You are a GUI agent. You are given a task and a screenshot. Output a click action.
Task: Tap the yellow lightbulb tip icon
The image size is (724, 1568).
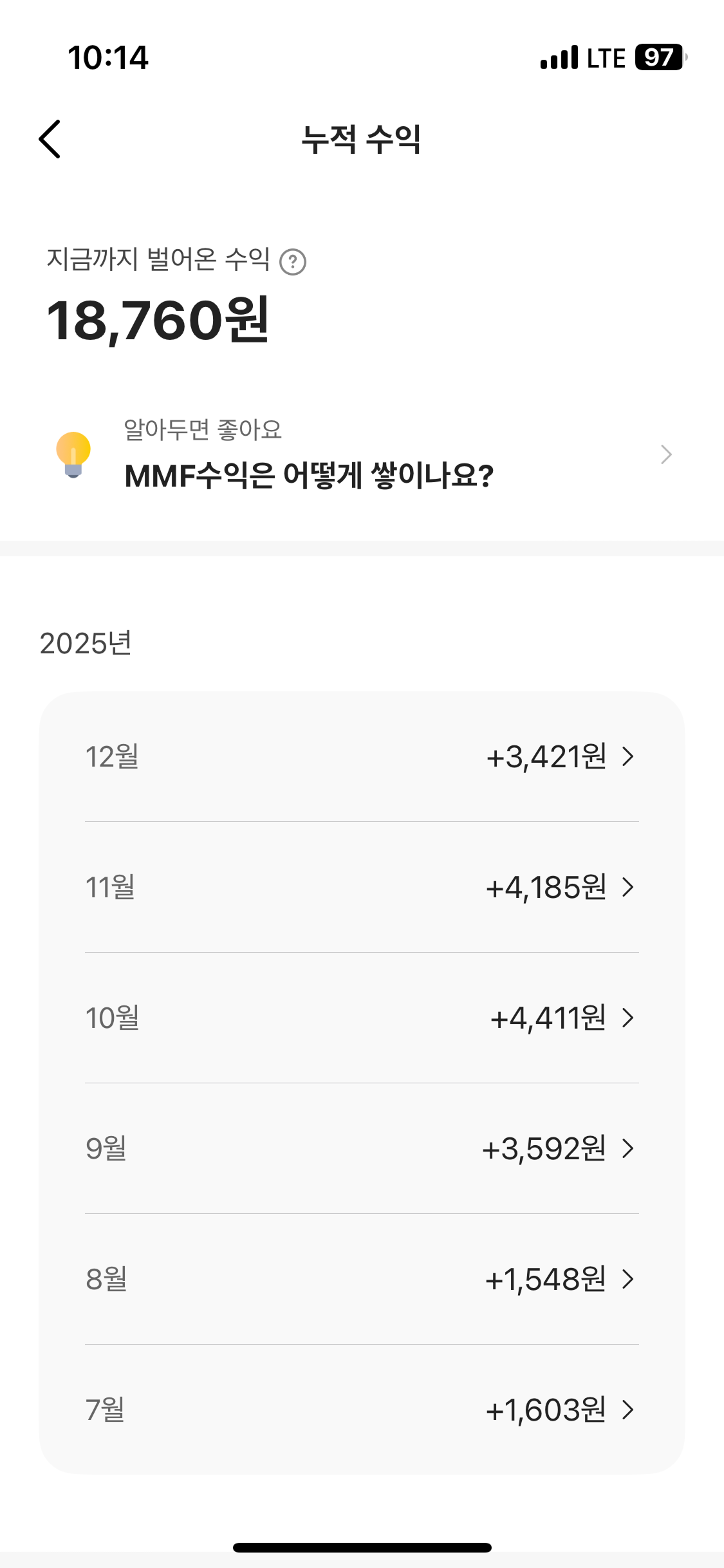[x=73, y=454]
